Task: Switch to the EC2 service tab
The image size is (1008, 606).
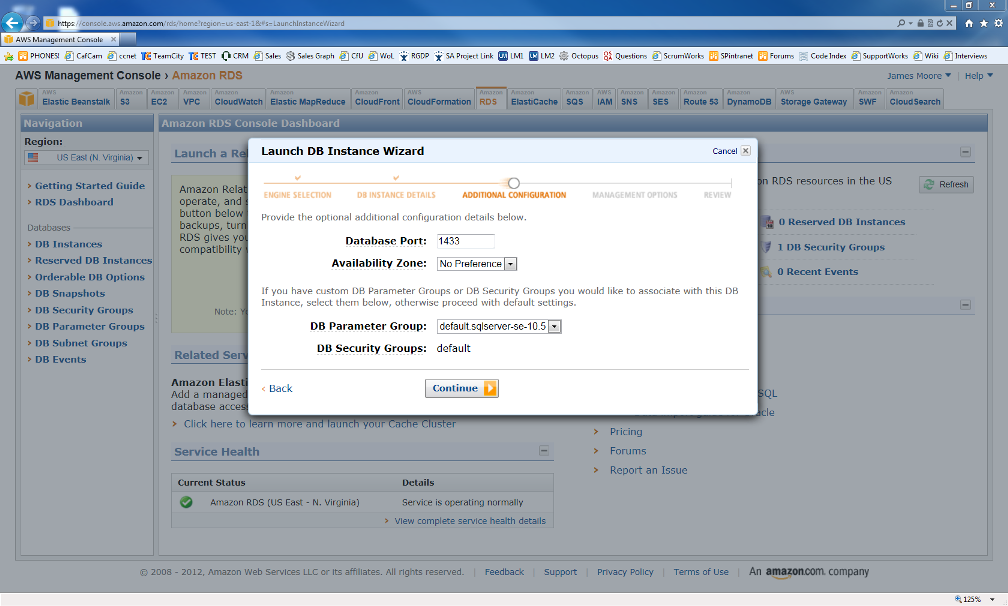Action: point(163,98)
